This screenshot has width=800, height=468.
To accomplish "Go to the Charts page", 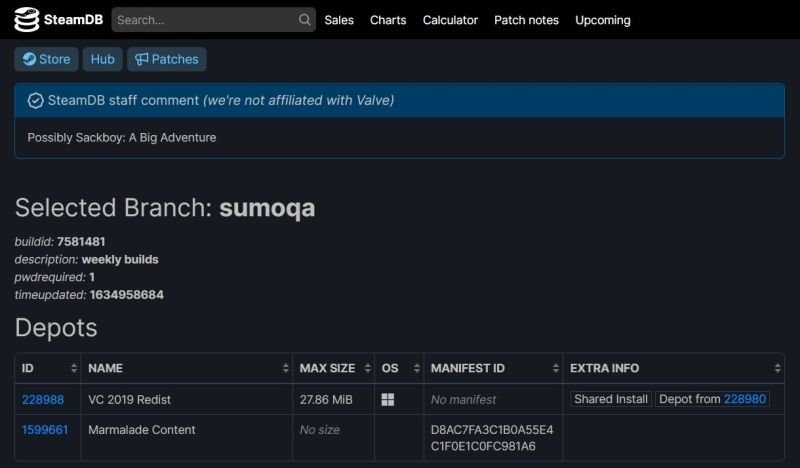I will pyautogui.click(x=388, y=20).
